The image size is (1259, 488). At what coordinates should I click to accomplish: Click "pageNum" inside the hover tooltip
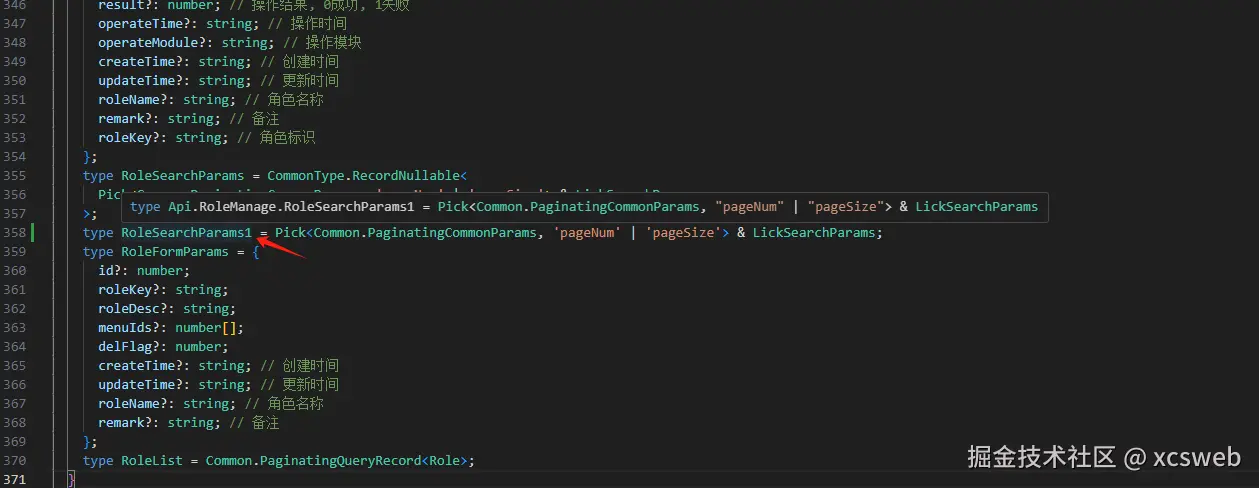pyautogui.click(x=750, y=207)
